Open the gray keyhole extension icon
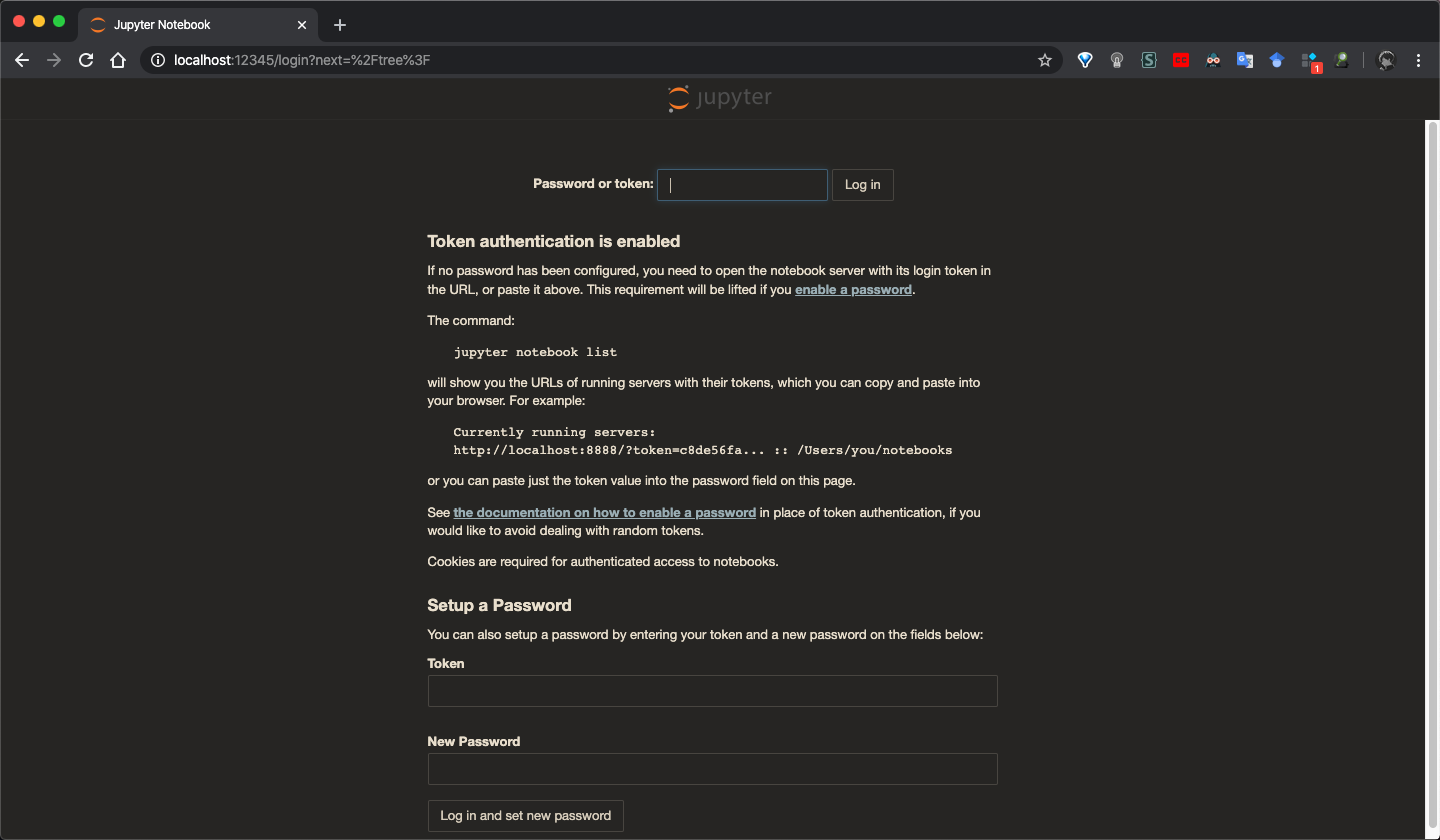This screenshot has height=840, width=1440. tap(1117, 60)
